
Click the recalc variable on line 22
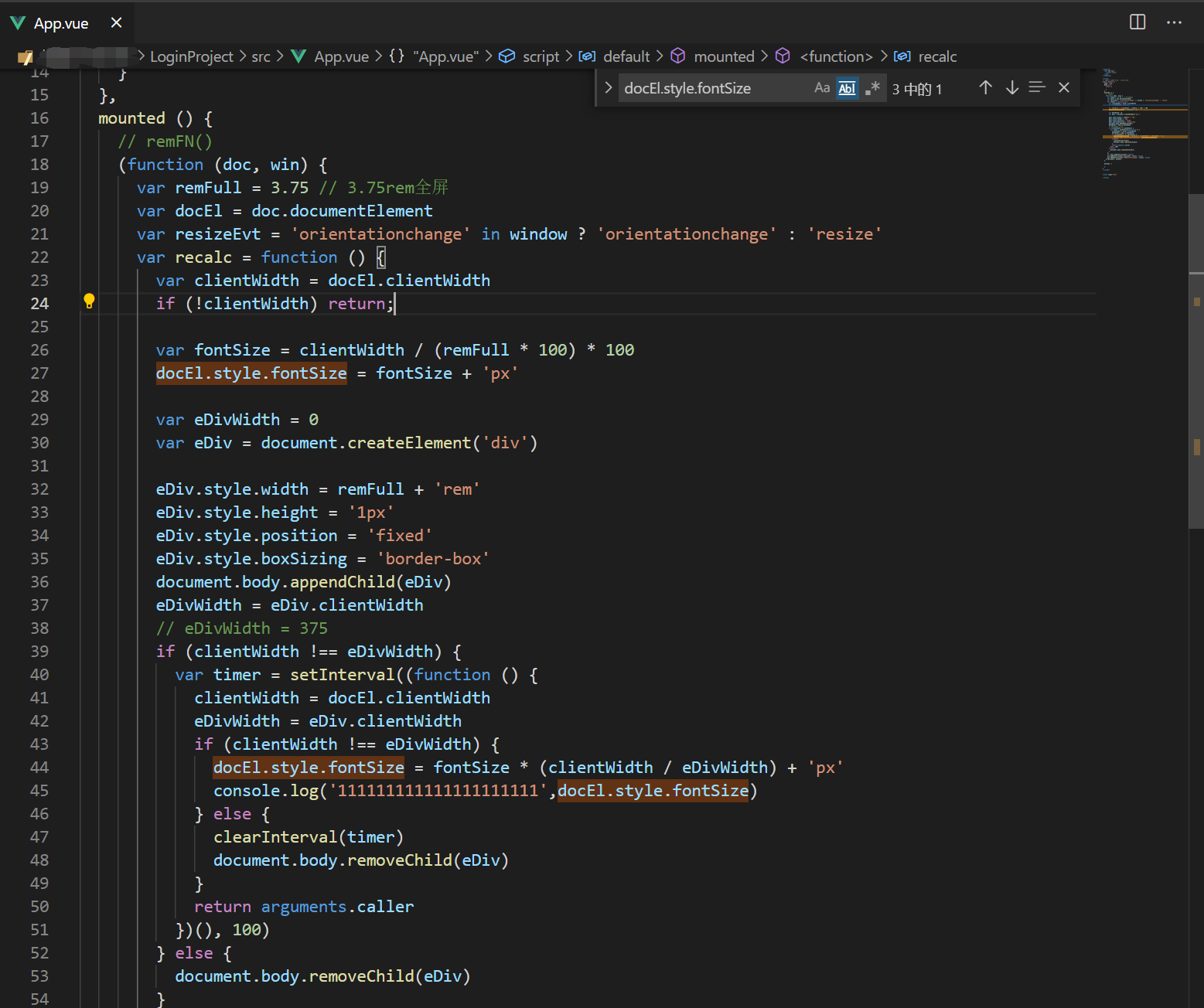(x=203, y=257)
